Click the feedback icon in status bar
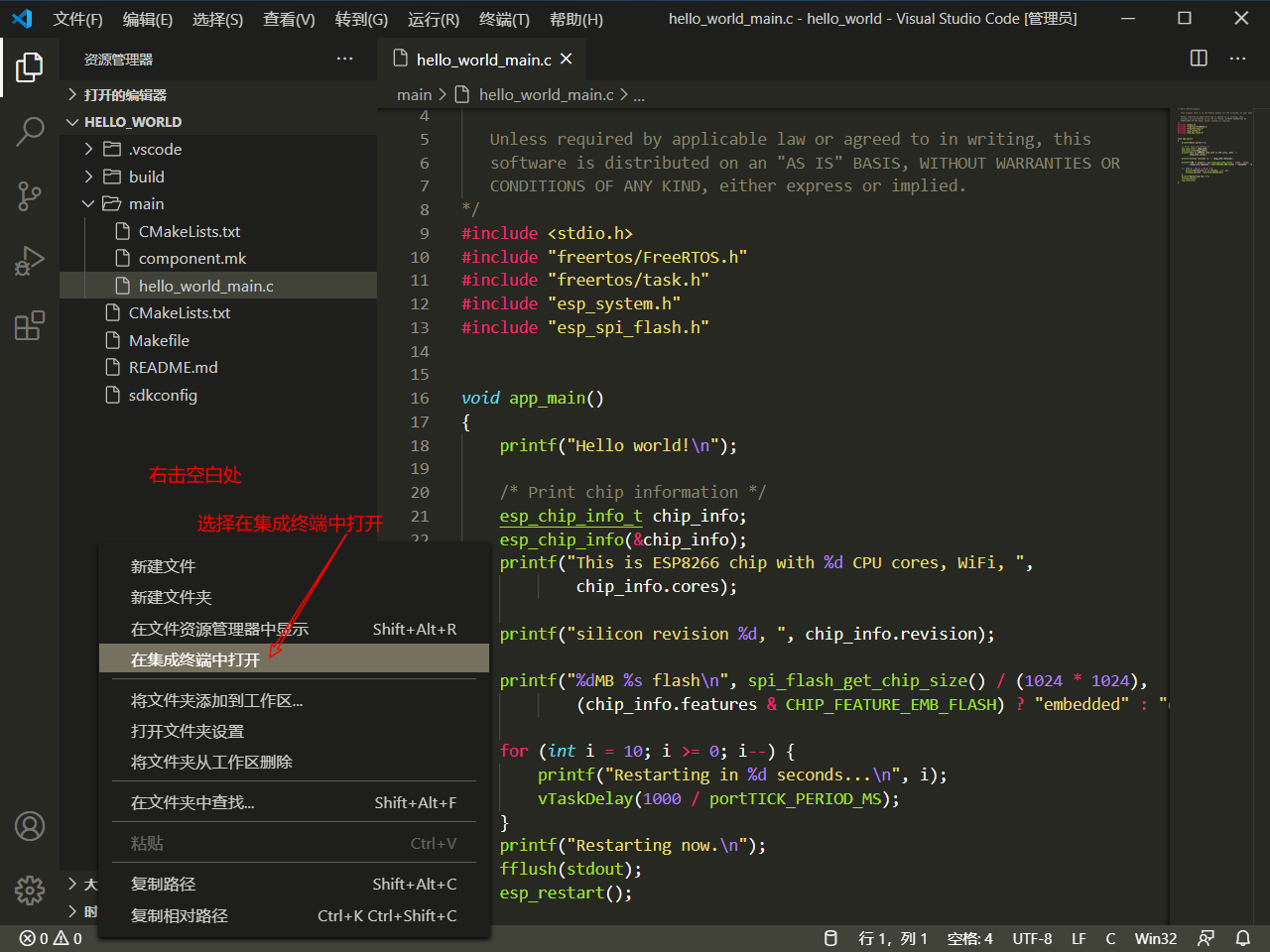Image resolution: width=1270 pixels, height=952 pixels. coord(1206,938)
